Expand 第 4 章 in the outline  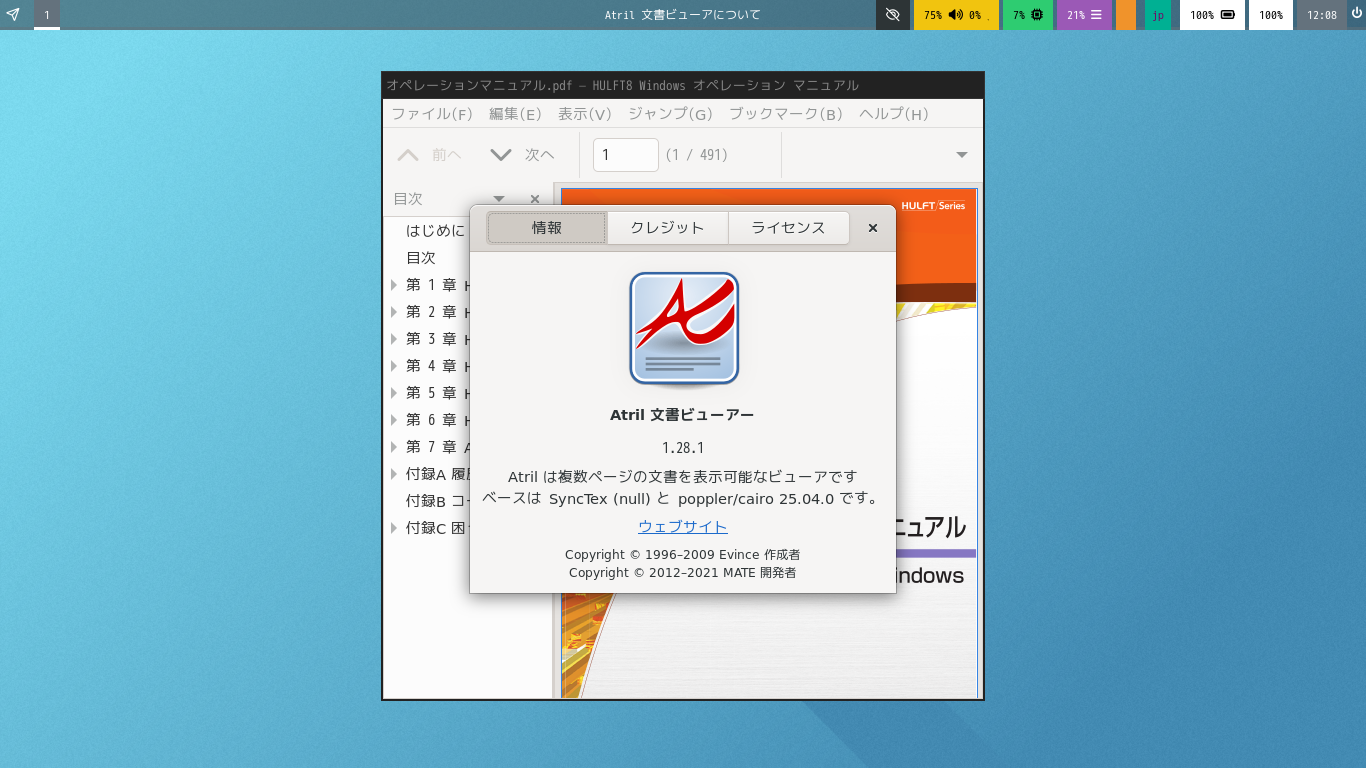click(394, 366)
